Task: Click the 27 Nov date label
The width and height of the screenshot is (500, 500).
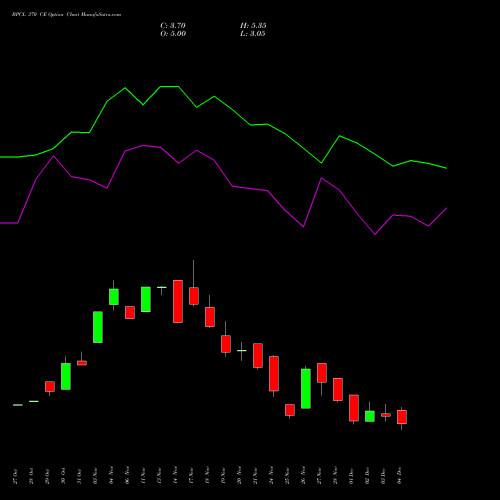Action: (319, 476)
